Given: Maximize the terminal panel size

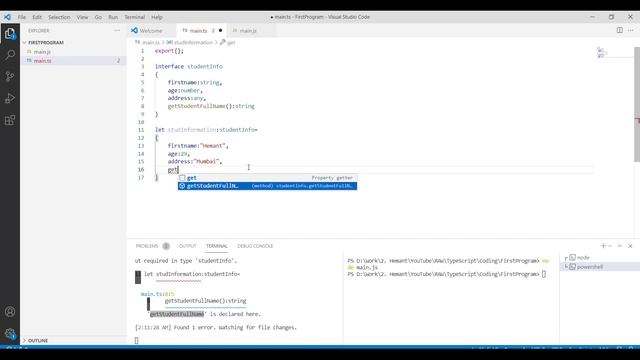Looking at the screenshot, I should [x=620, y=246].
